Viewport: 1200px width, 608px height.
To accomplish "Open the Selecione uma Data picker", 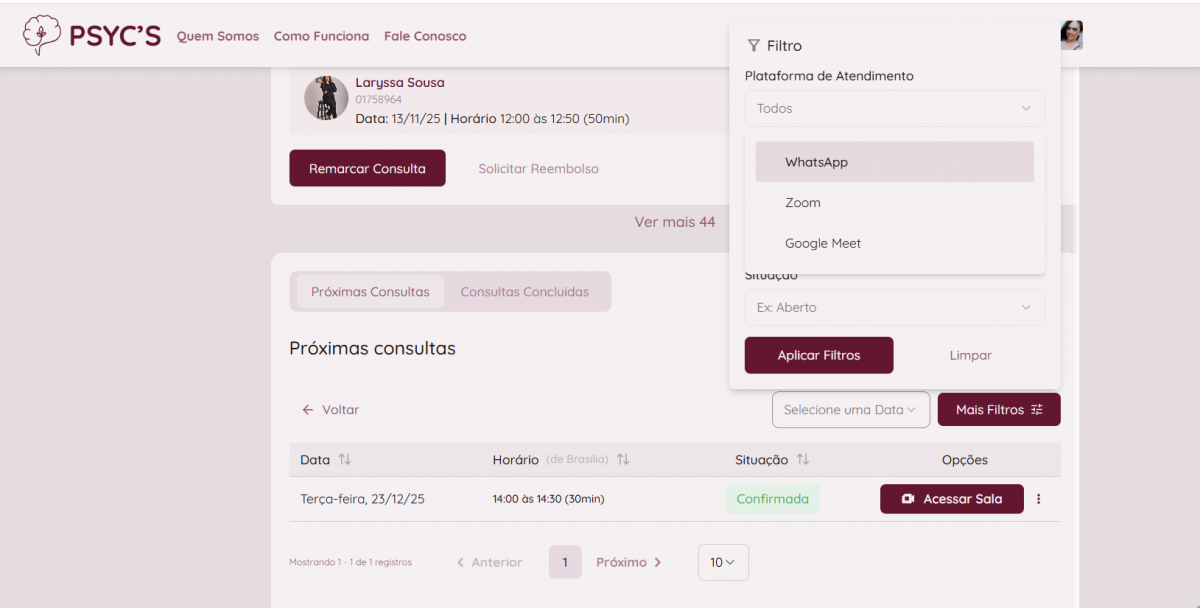I will pos(850,410).
